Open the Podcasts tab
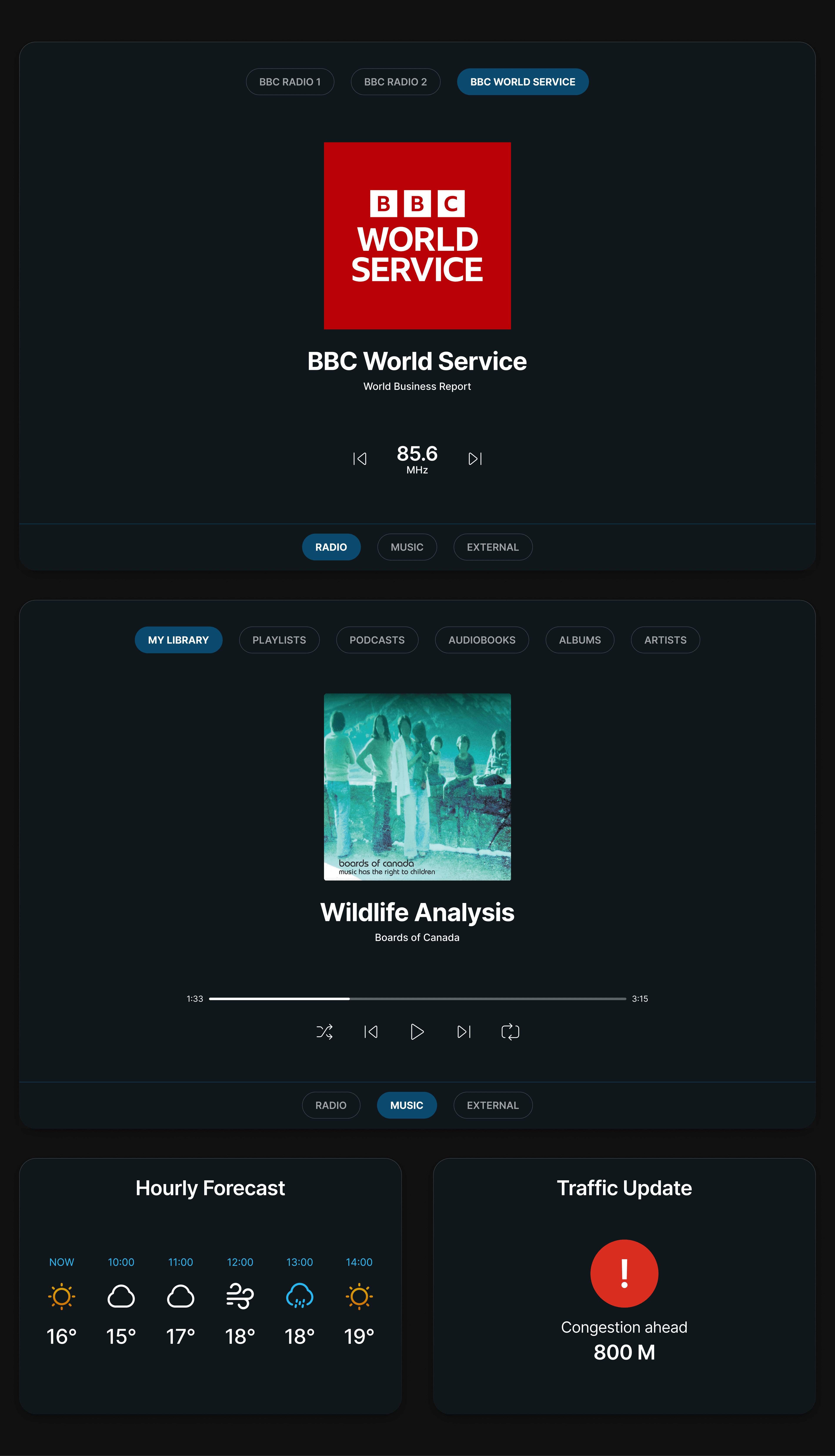This screenshot has width=835, height=1456. pyautogui.click(x=377, y=640)
